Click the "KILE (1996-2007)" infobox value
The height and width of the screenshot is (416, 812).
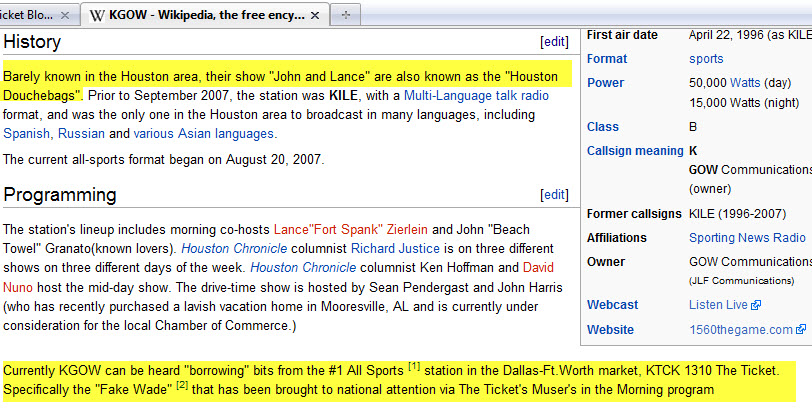point(737,213)
